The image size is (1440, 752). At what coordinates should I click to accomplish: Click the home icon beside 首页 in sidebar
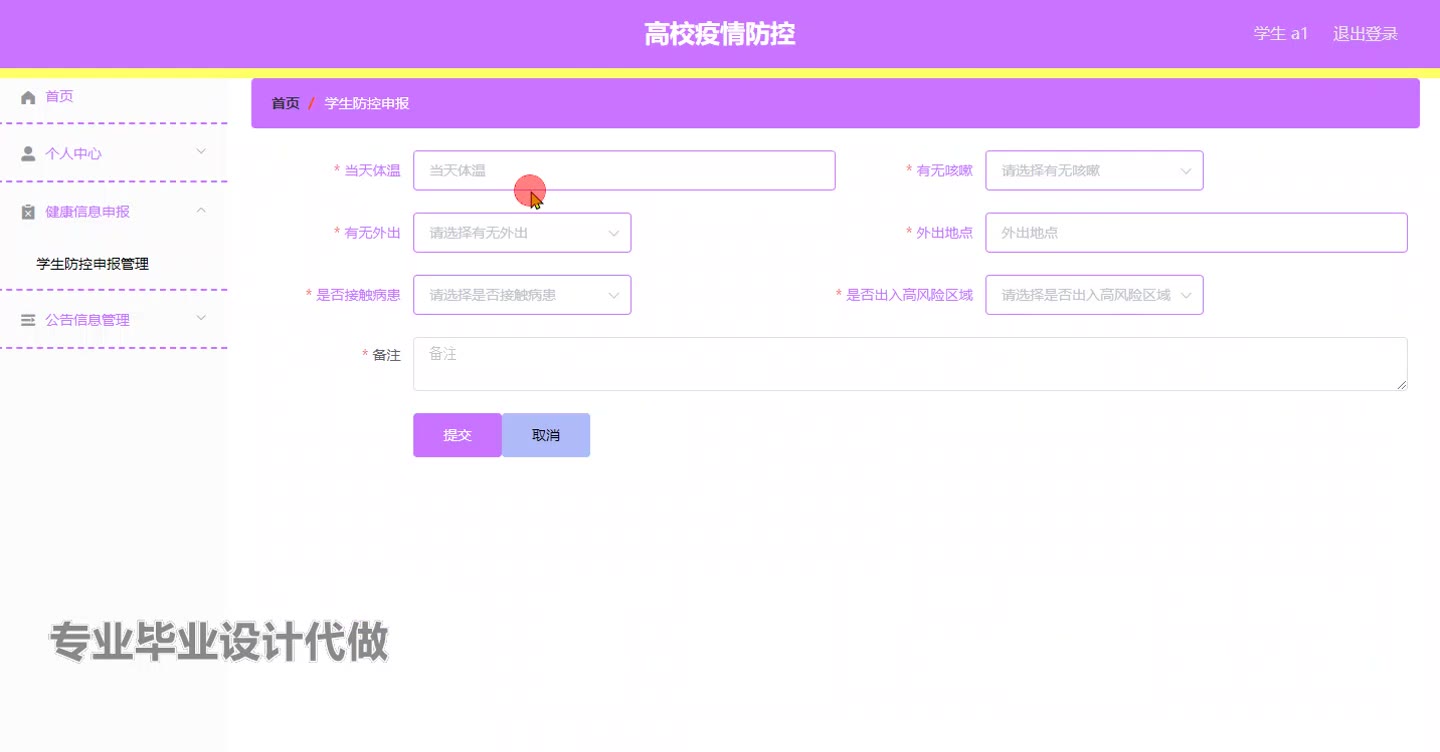28,97
